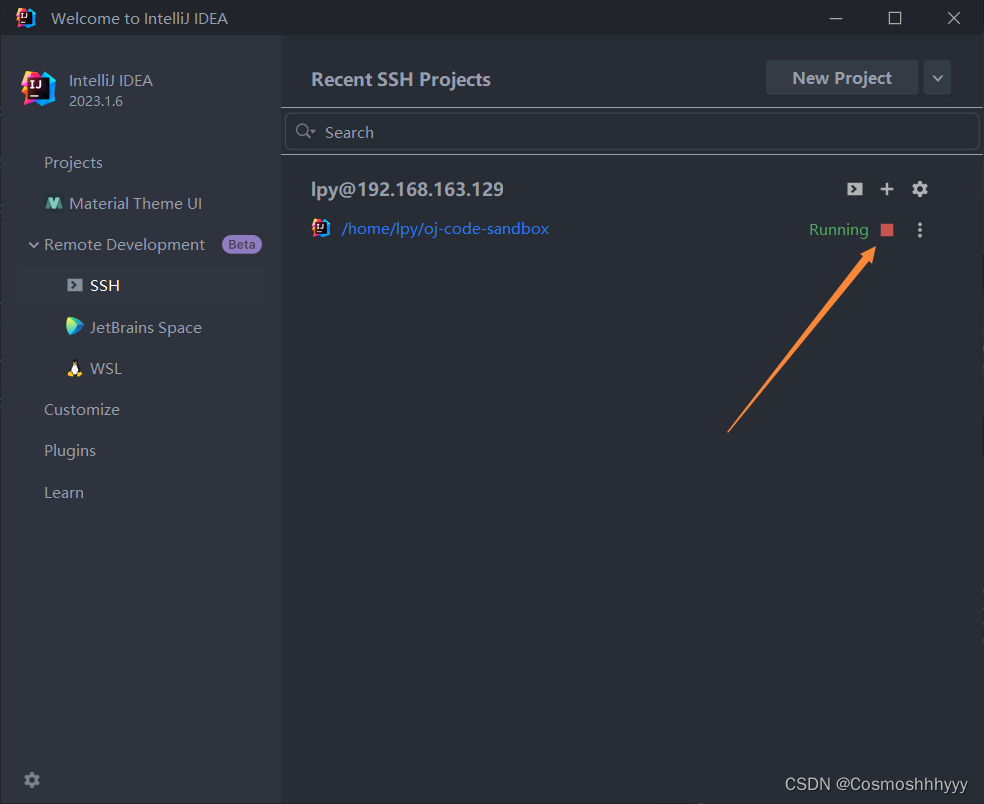Click the SSH terminal icon in sidebar
Viewport: 984px width, 804px height.
pyautogui.click(x=75, y=285)
